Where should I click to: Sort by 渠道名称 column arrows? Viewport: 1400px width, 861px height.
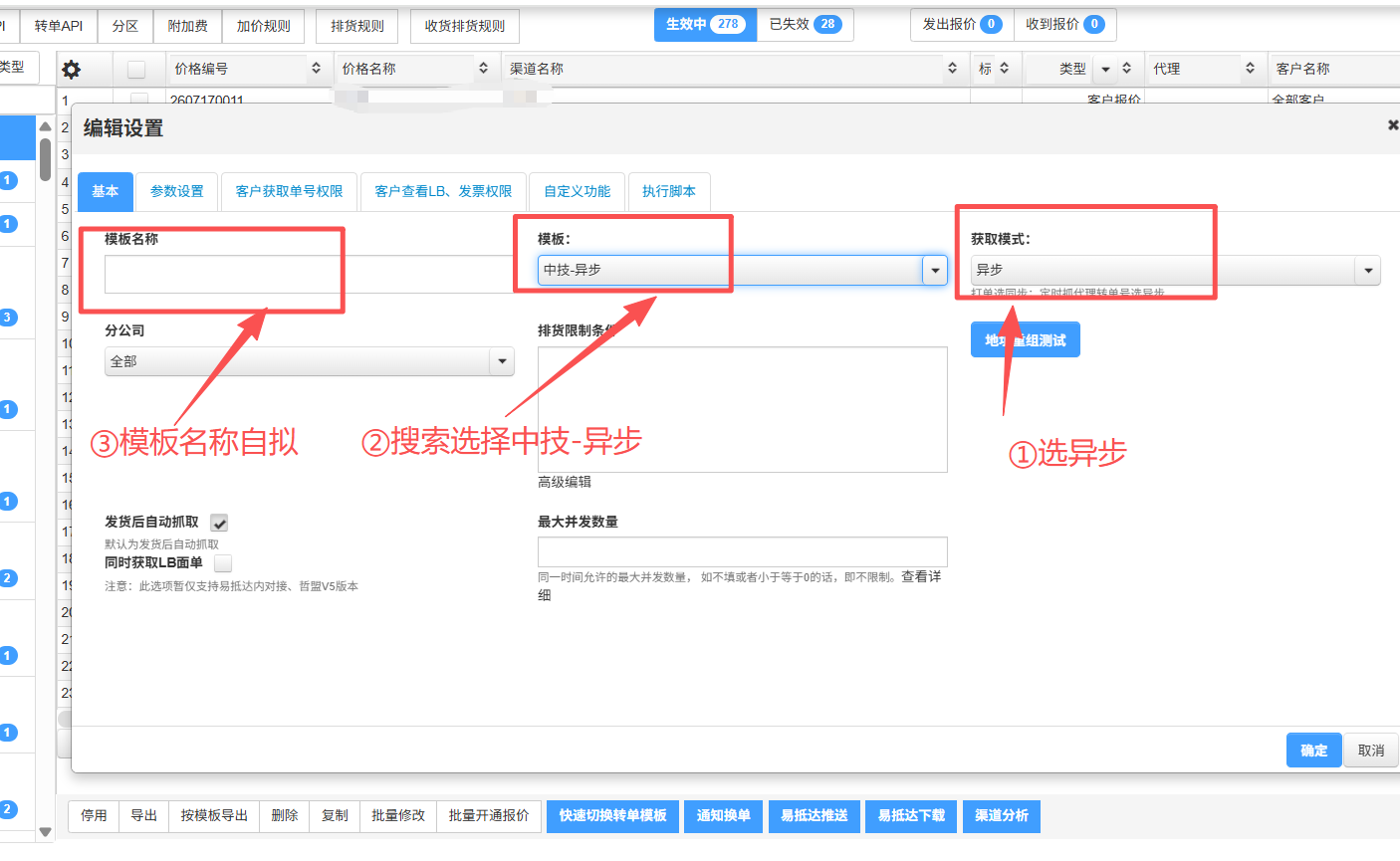coord(952,69)
